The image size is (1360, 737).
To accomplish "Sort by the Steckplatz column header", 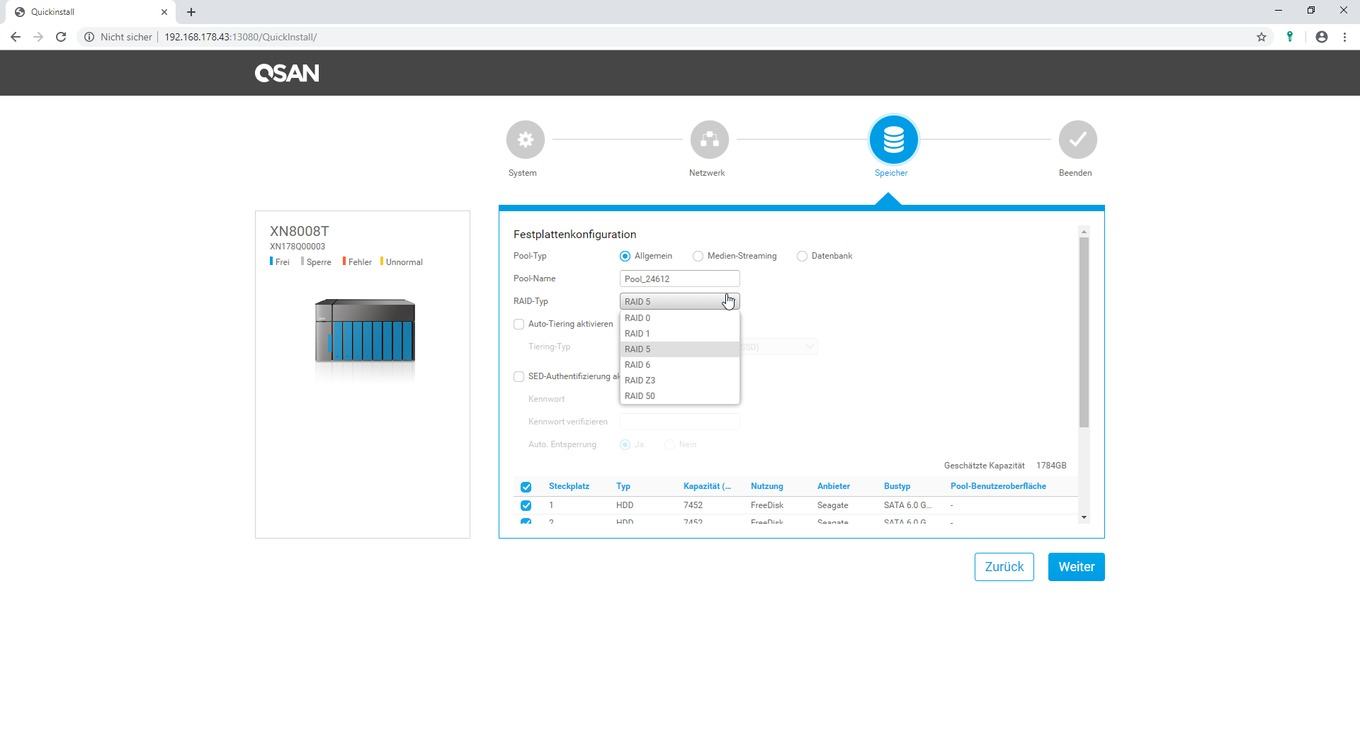I will pos(569,486).
